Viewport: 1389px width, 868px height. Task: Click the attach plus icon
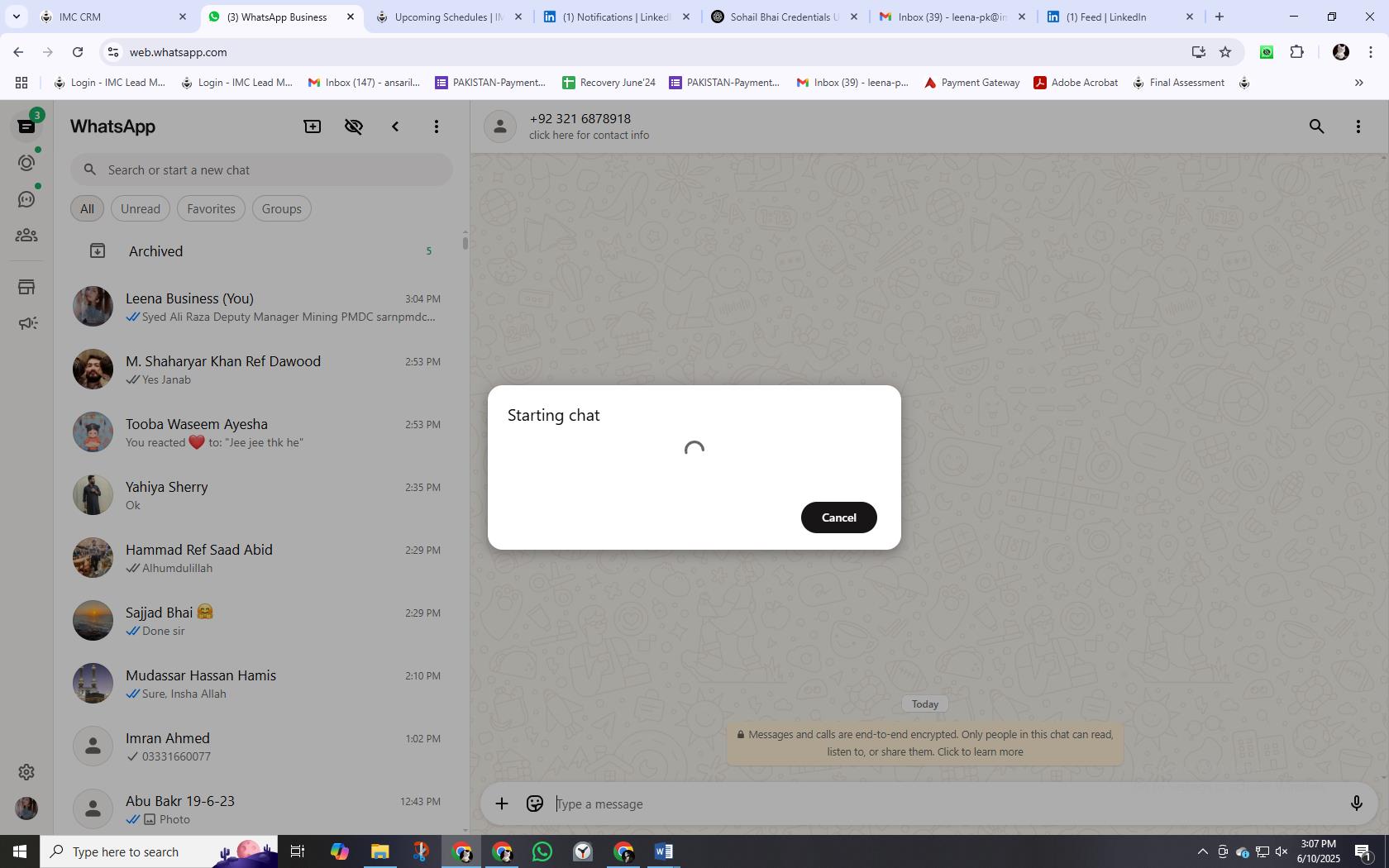501,804
